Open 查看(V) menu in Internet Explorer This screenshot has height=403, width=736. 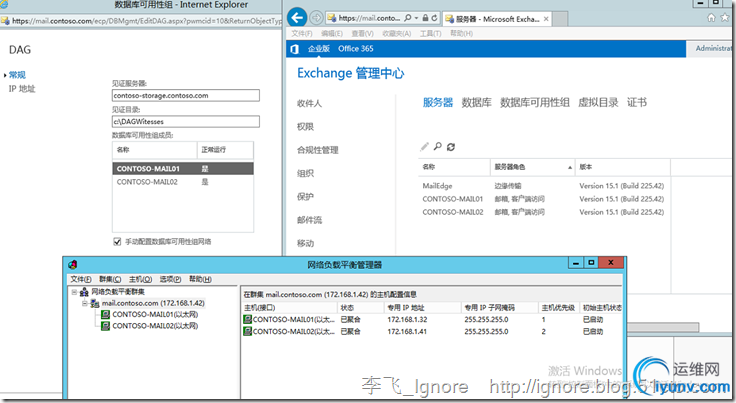tap(362, 33)
